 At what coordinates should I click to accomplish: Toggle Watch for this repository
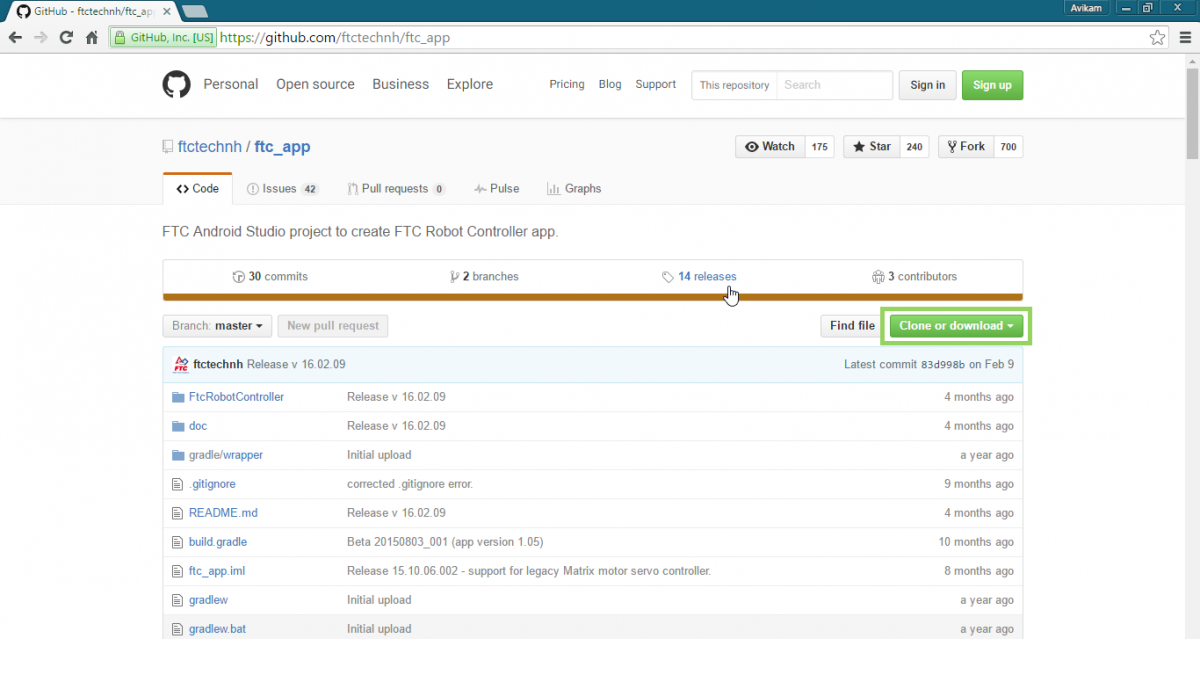(770, 146)
